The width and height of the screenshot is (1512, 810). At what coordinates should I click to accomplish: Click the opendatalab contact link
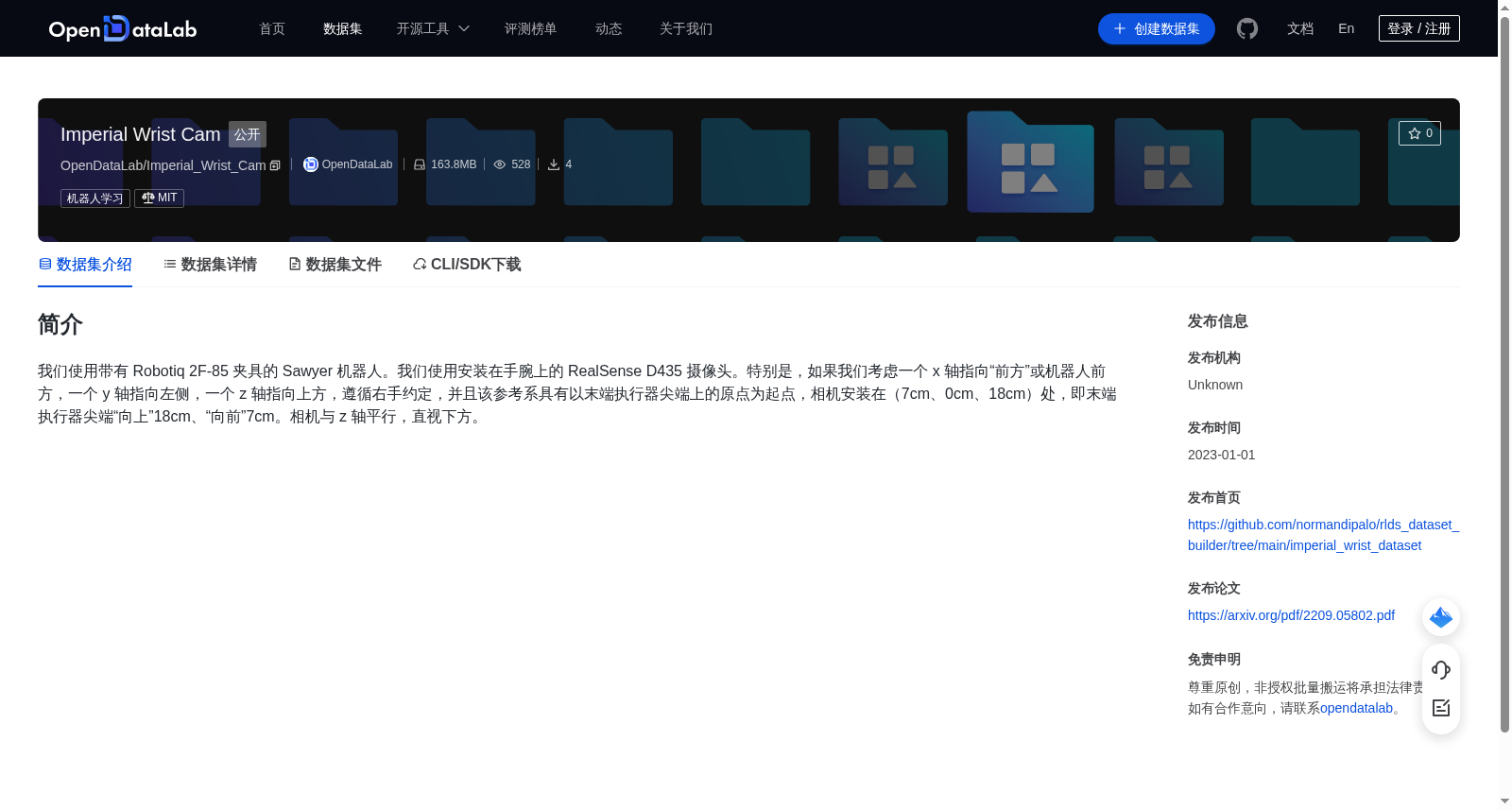1356,708
